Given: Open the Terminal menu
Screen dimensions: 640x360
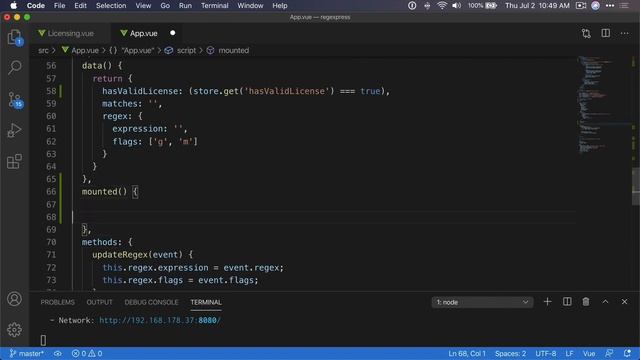Looking at the screenshot, I should (x=215, y=6).
